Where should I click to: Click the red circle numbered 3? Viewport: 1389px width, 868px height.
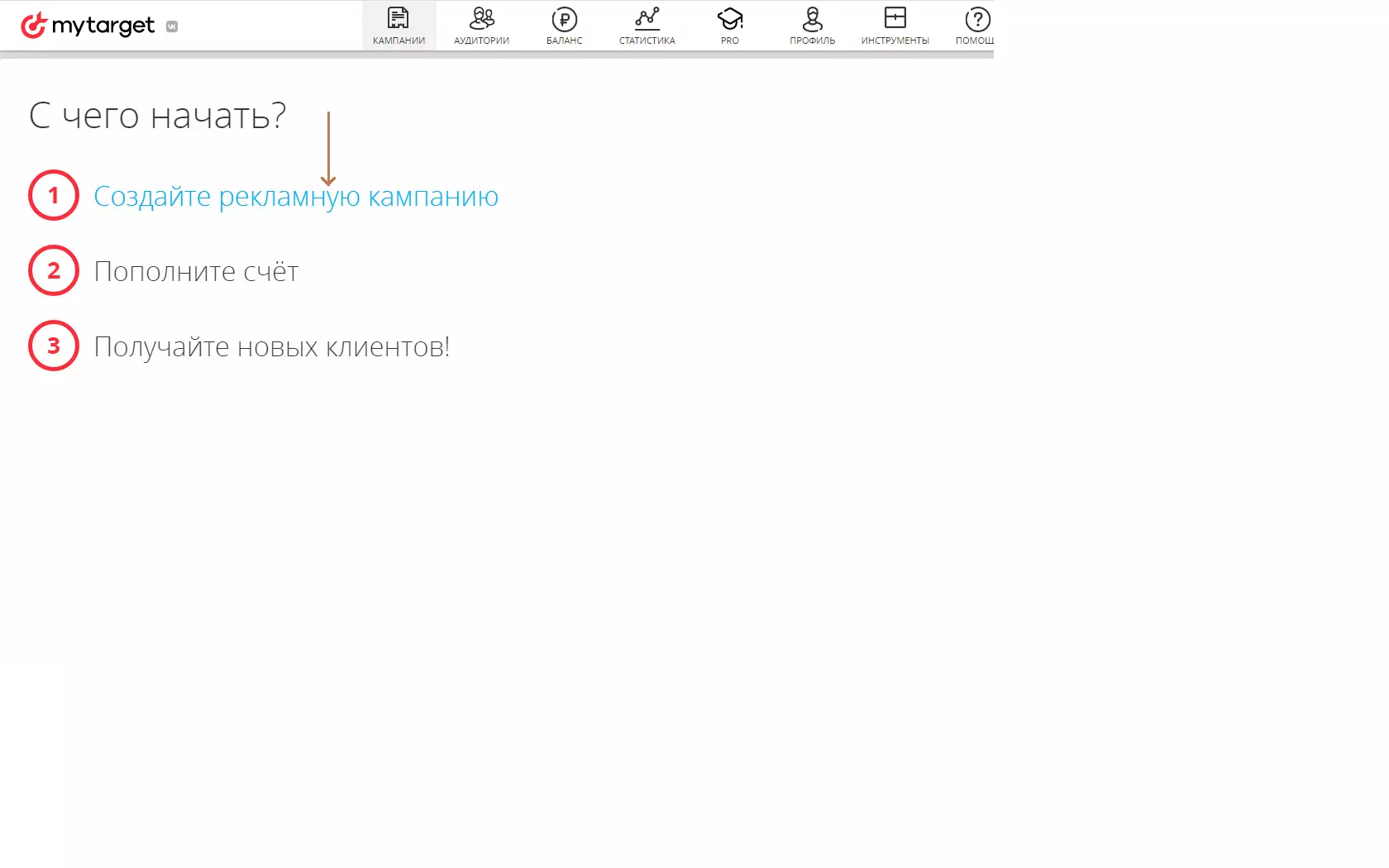(54, 346)
